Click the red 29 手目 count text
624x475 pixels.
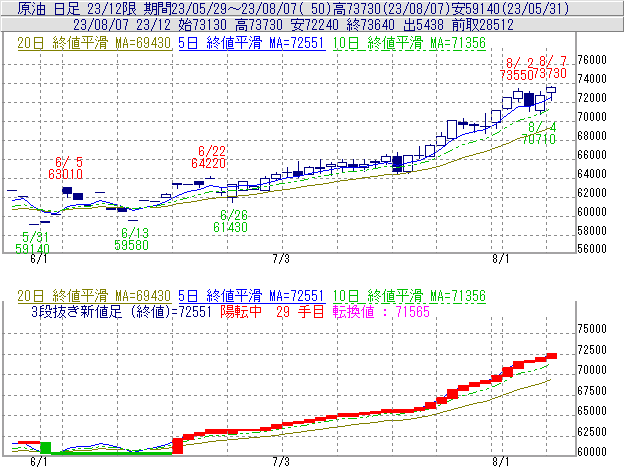(300, 311)
